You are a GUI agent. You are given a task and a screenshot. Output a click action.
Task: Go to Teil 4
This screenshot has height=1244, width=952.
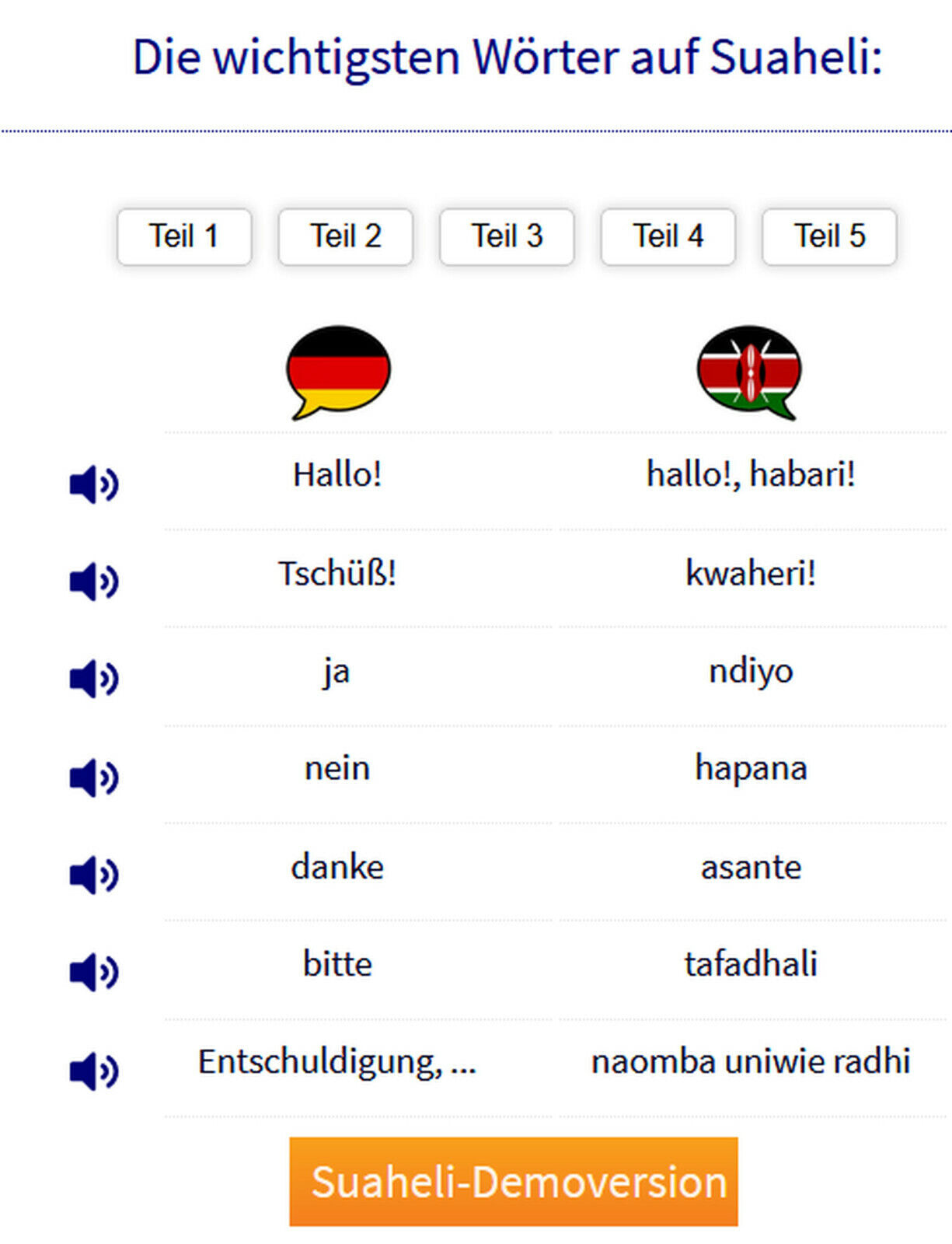[x=668, y=236]
